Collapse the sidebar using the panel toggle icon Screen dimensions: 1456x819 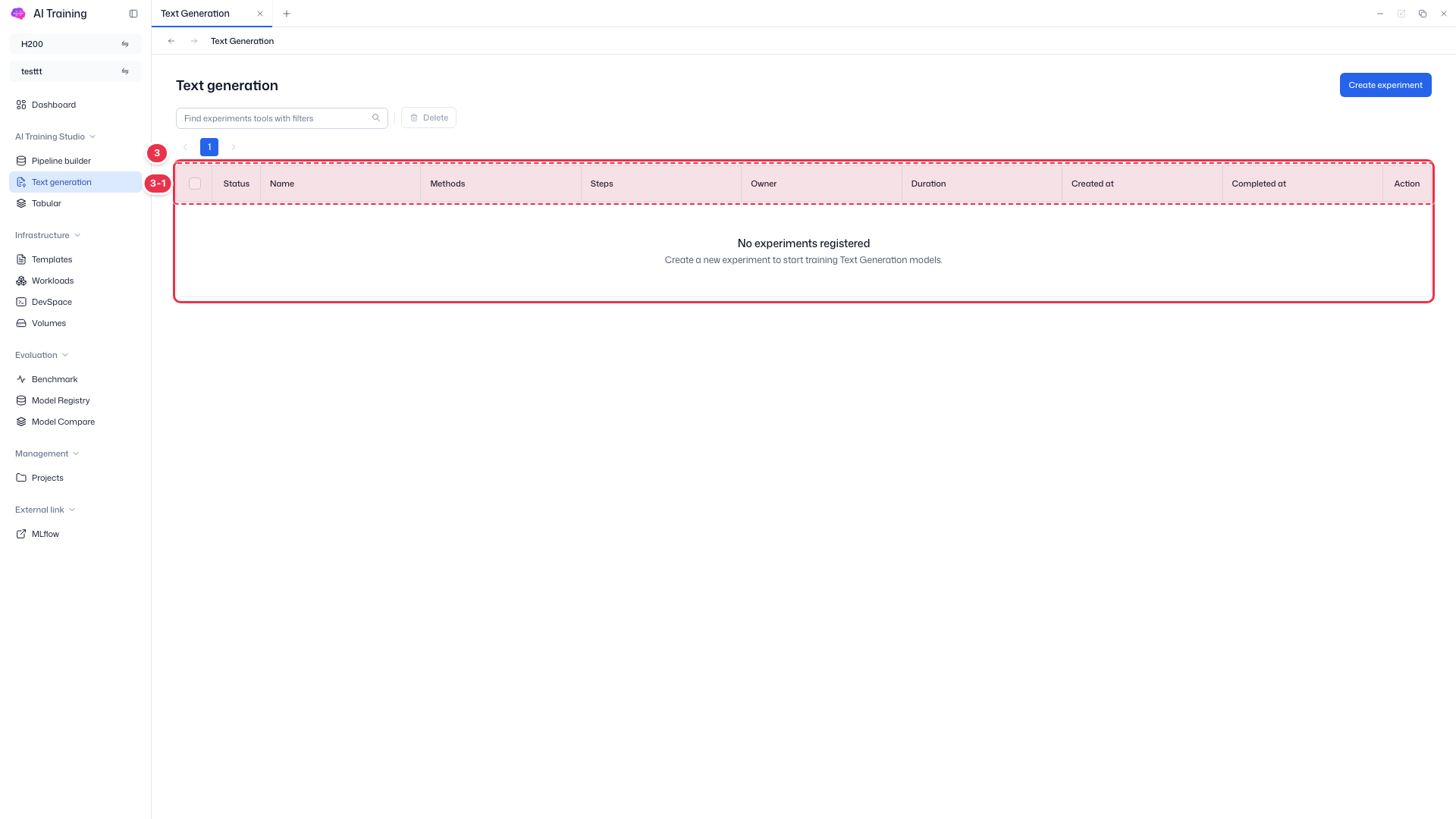[x=133, y=14]
